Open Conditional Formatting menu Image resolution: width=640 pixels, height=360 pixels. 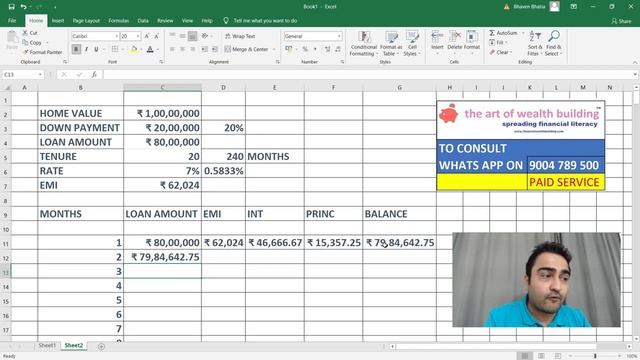(363, 44)
